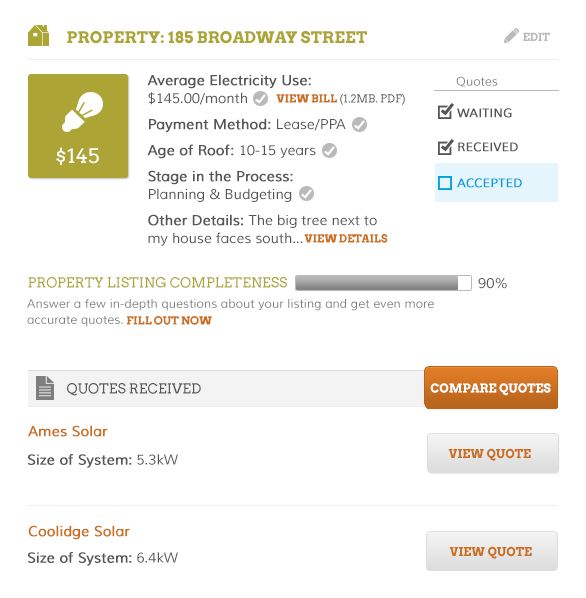Click the checkmark after Planning & Budgeting
This screenshot has height=598, width=586.
click(x=306, y=194)
